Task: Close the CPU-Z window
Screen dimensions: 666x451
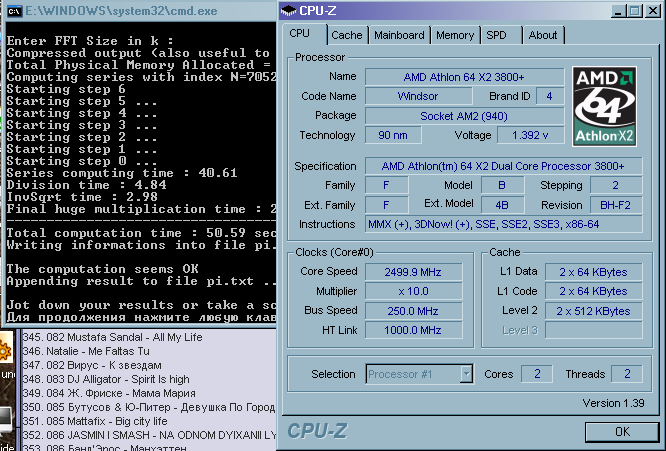Action: [652, 11]
